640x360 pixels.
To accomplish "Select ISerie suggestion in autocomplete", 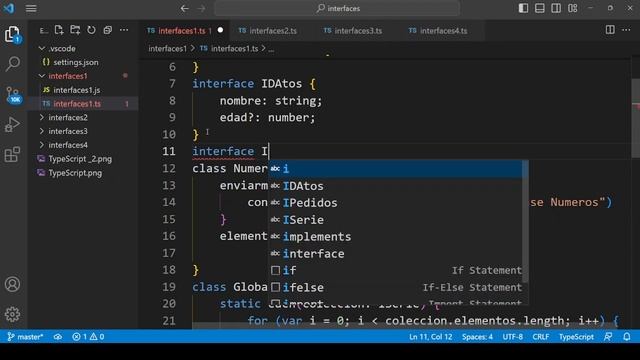I will click(x=395, y=220).
